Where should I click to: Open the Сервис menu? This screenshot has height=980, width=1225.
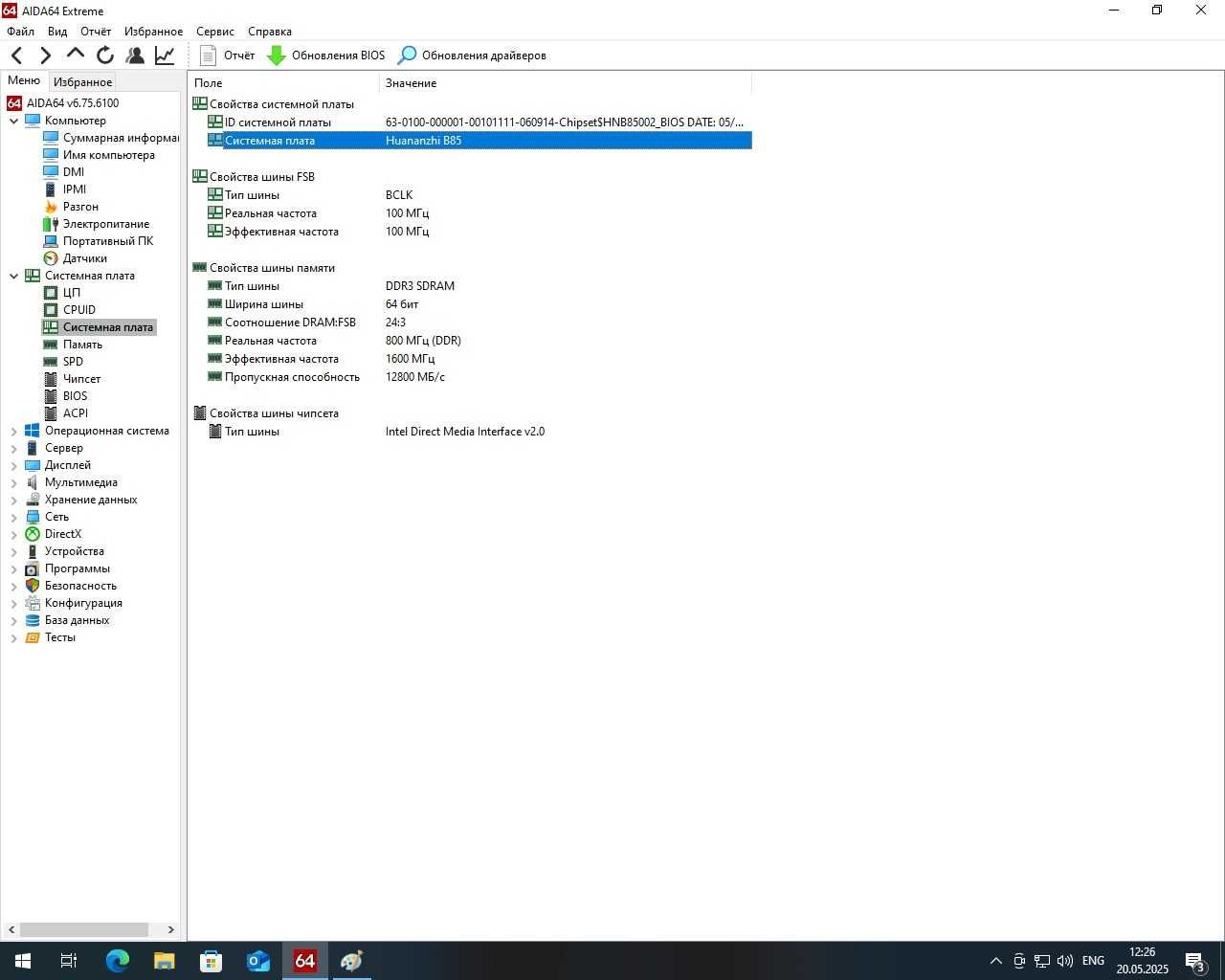[x=215, y=32]
